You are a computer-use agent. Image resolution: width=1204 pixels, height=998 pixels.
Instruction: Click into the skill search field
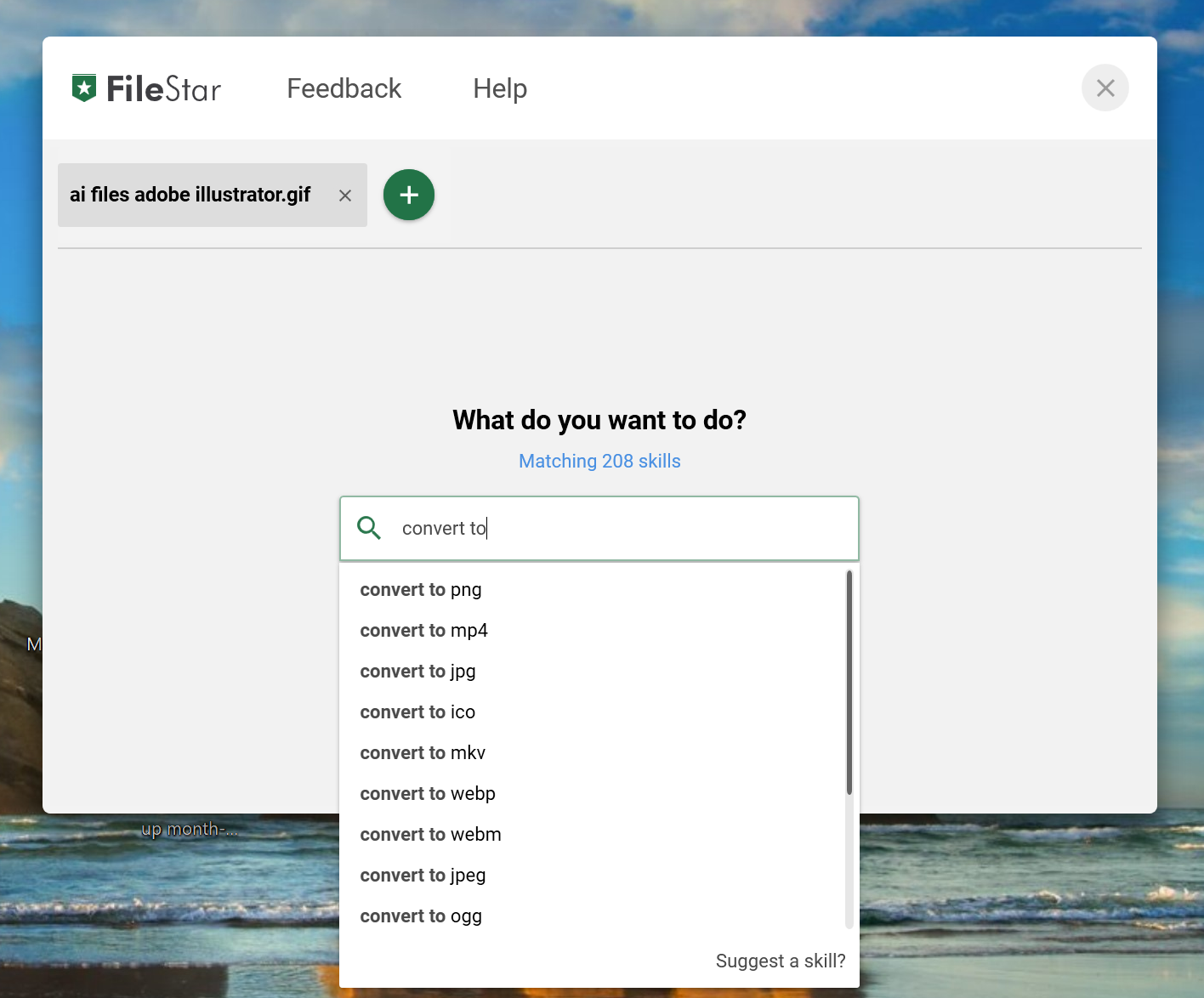coord(599,528)
